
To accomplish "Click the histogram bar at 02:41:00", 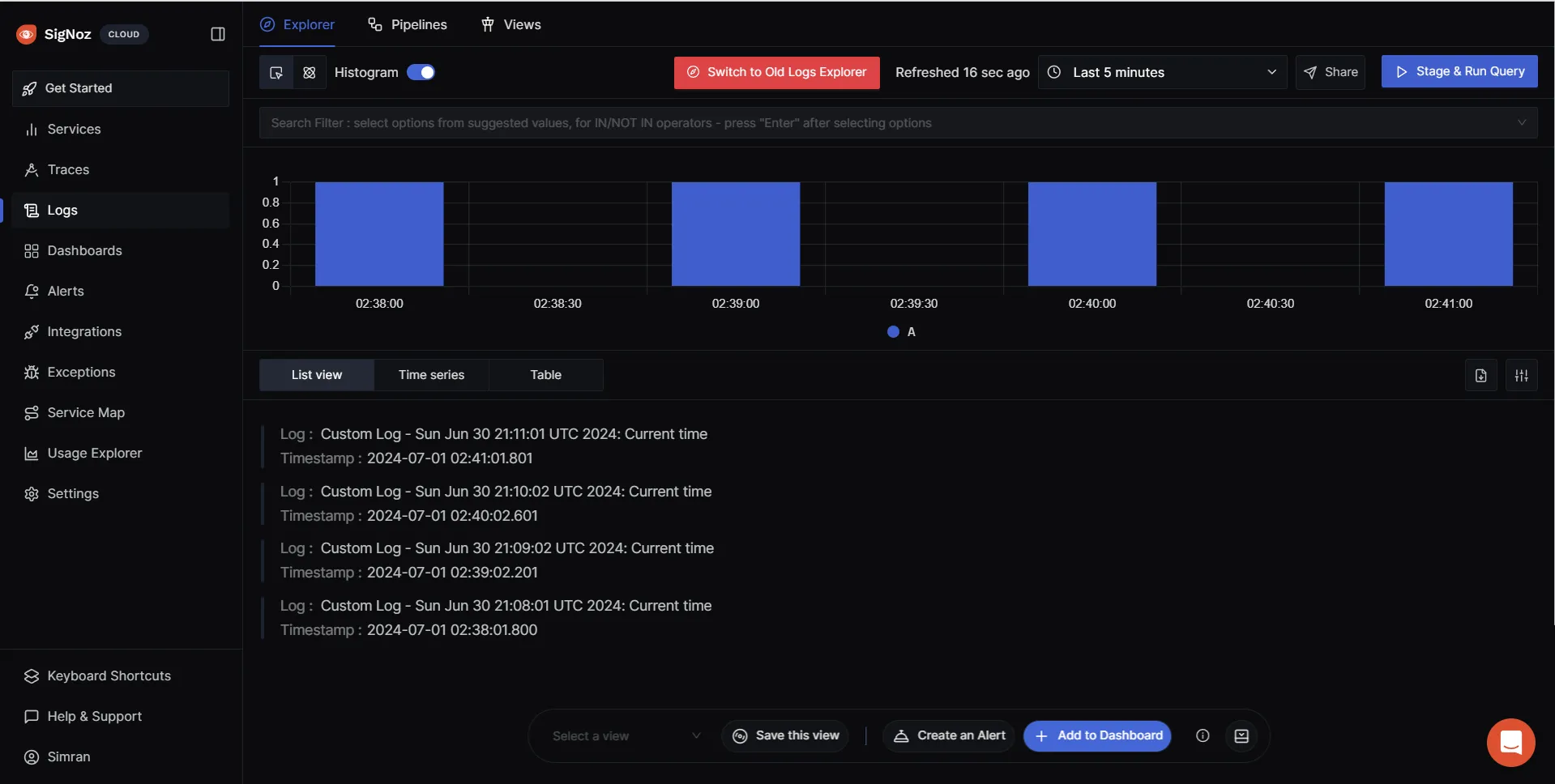I will tap(1449, 234).
